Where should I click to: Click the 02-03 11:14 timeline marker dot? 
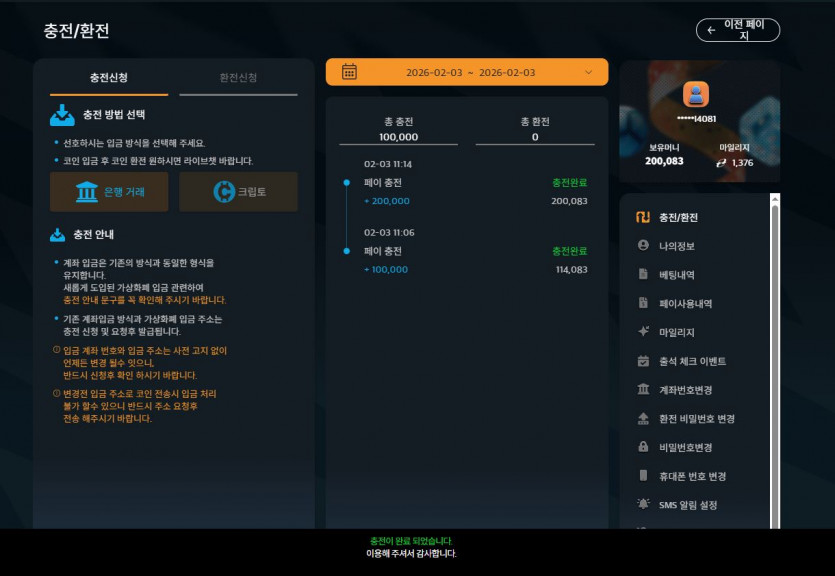click(x=347, y=183)
